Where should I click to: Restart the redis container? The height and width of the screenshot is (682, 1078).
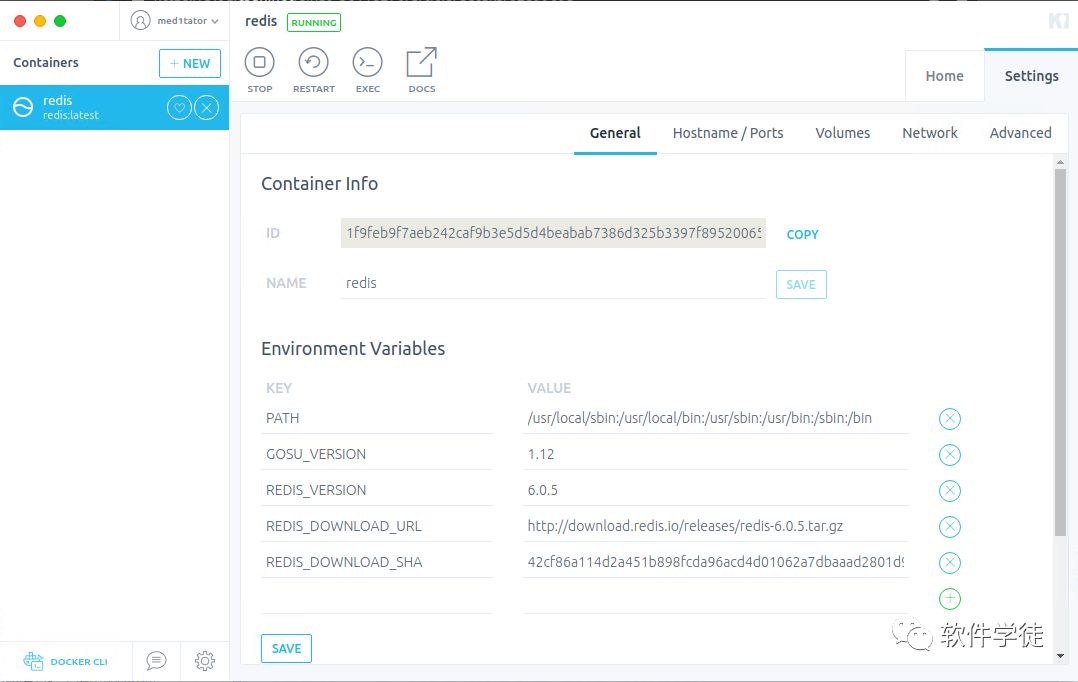coord(314,63)
